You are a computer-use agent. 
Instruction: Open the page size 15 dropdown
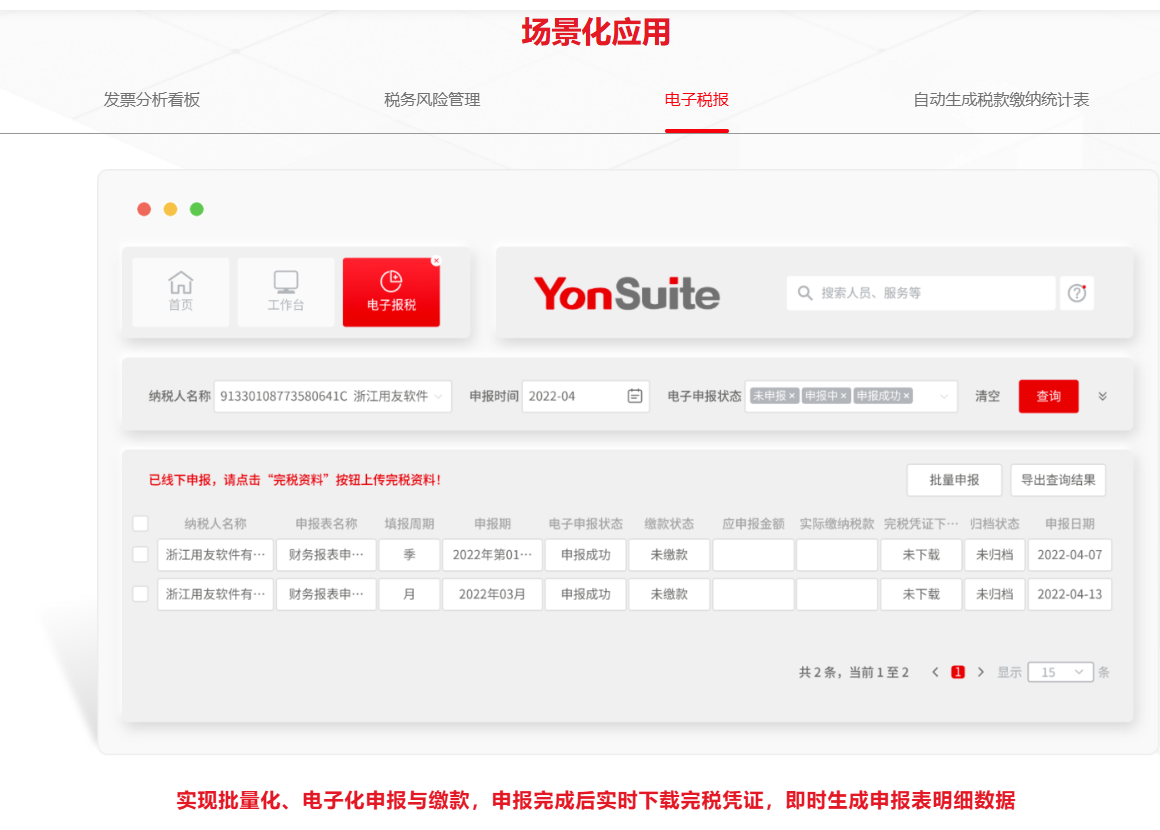tap(1080, 672)
